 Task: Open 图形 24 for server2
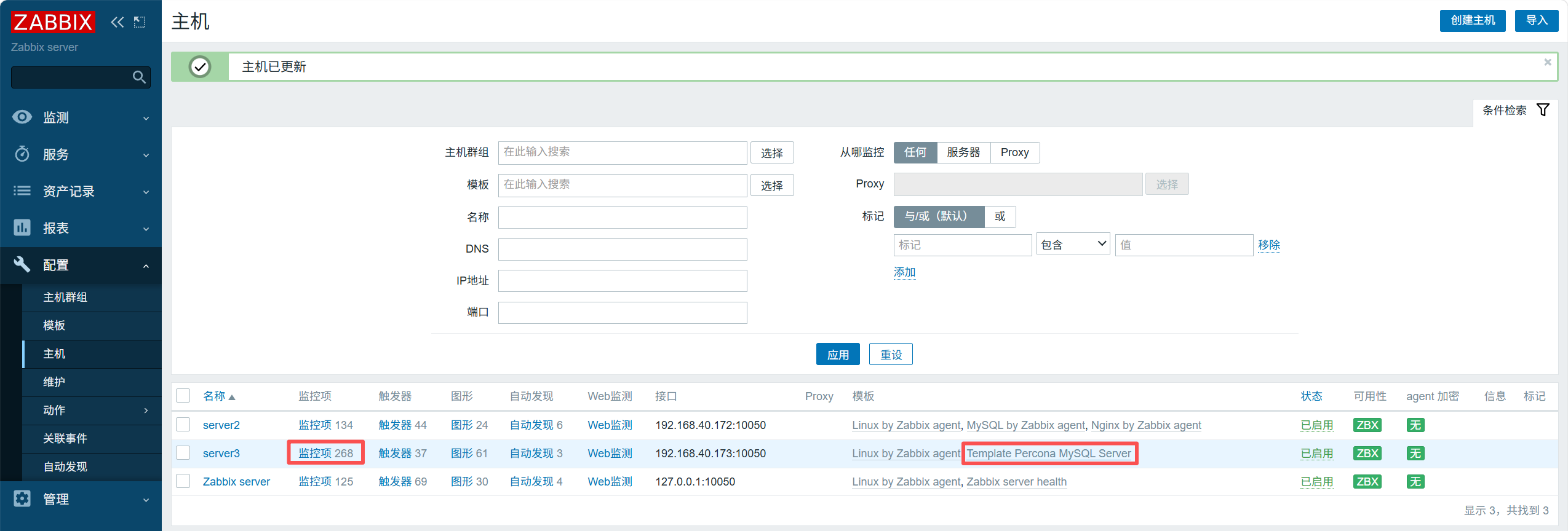click(x=469, y=425)
